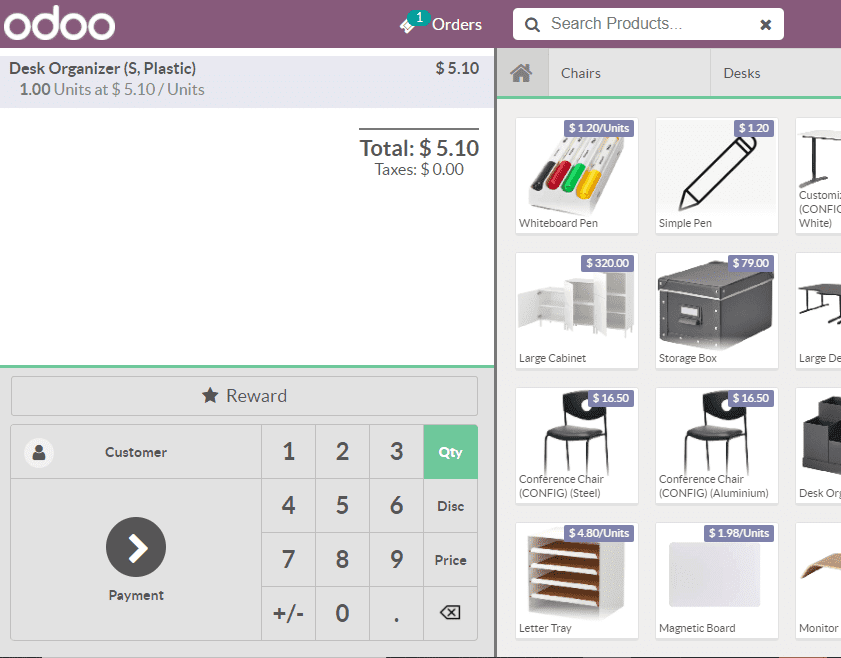Tap numpad key 1
841x658 pixels.
pos(289,452)
